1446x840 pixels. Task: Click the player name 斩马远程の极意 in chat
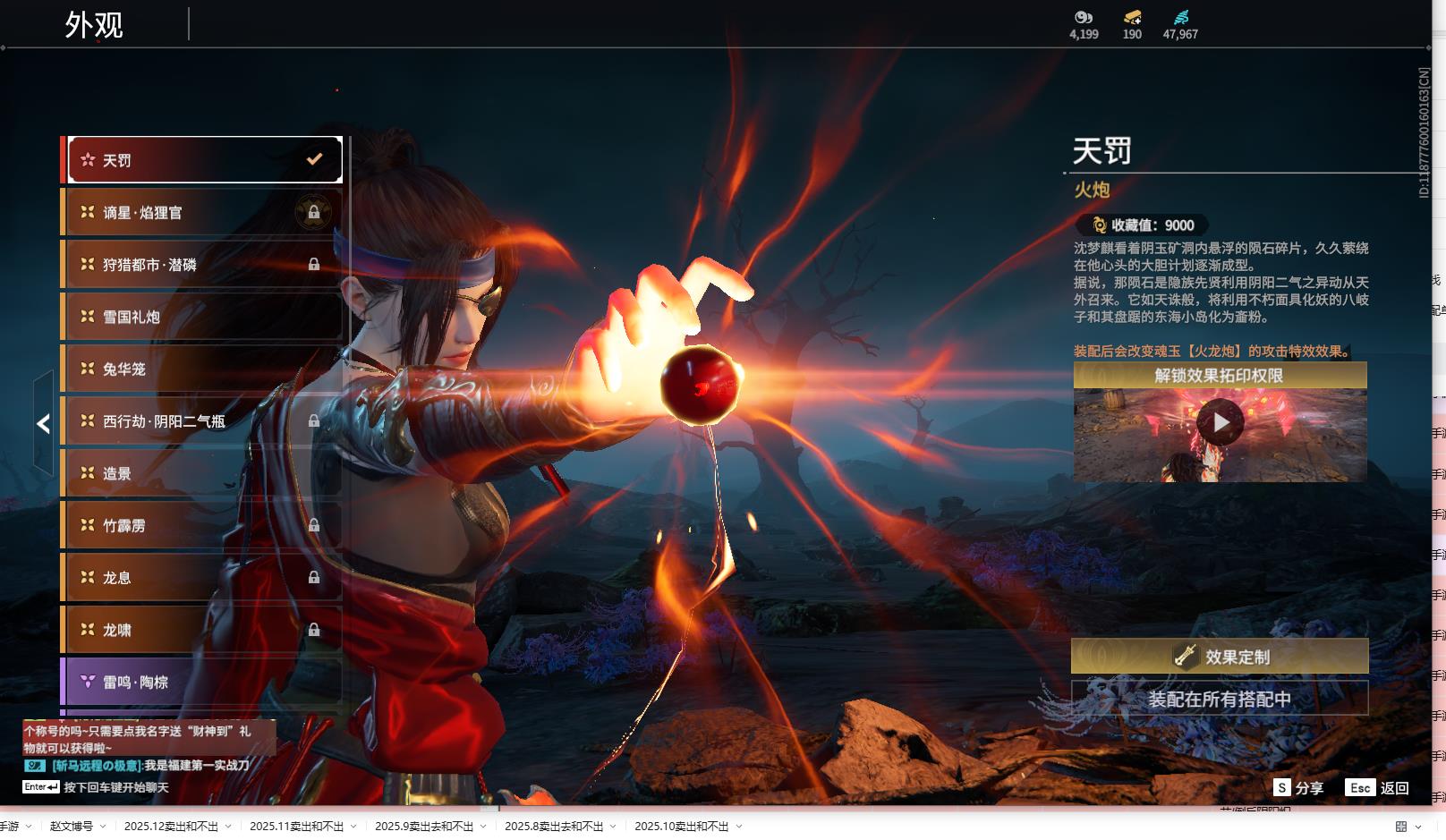[x=96, y=766]
